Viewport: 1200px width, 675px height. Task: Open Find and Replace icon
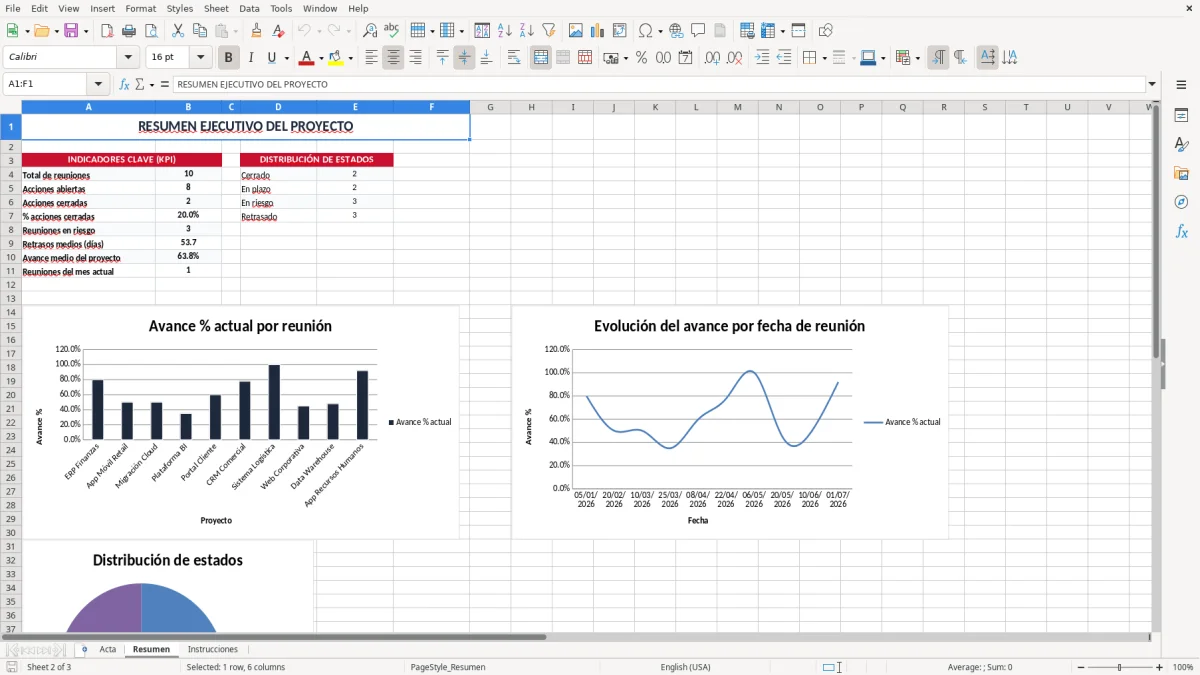pyautogui.click(x=370, y=31)
